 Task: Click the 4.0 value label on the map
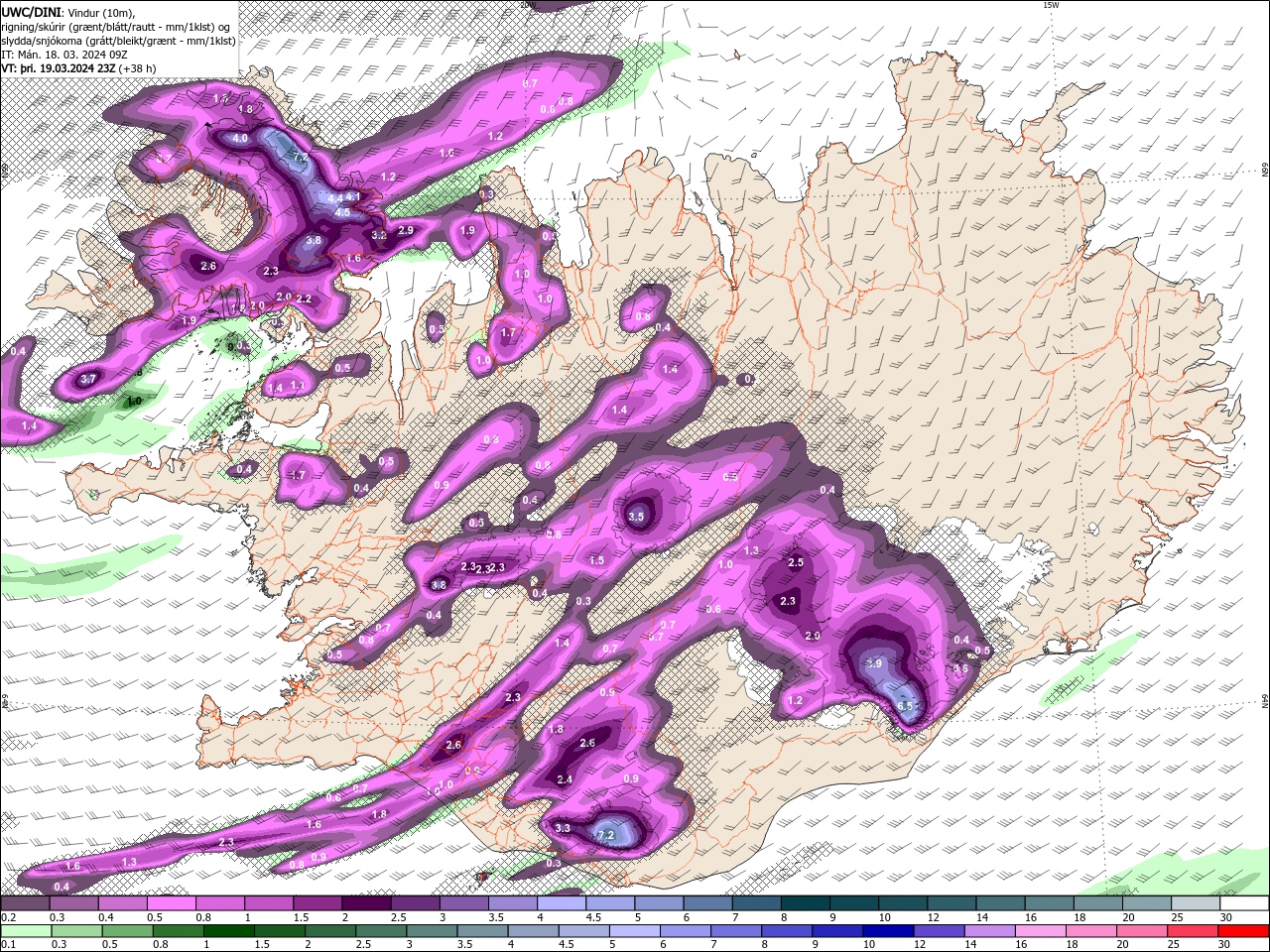239,139
